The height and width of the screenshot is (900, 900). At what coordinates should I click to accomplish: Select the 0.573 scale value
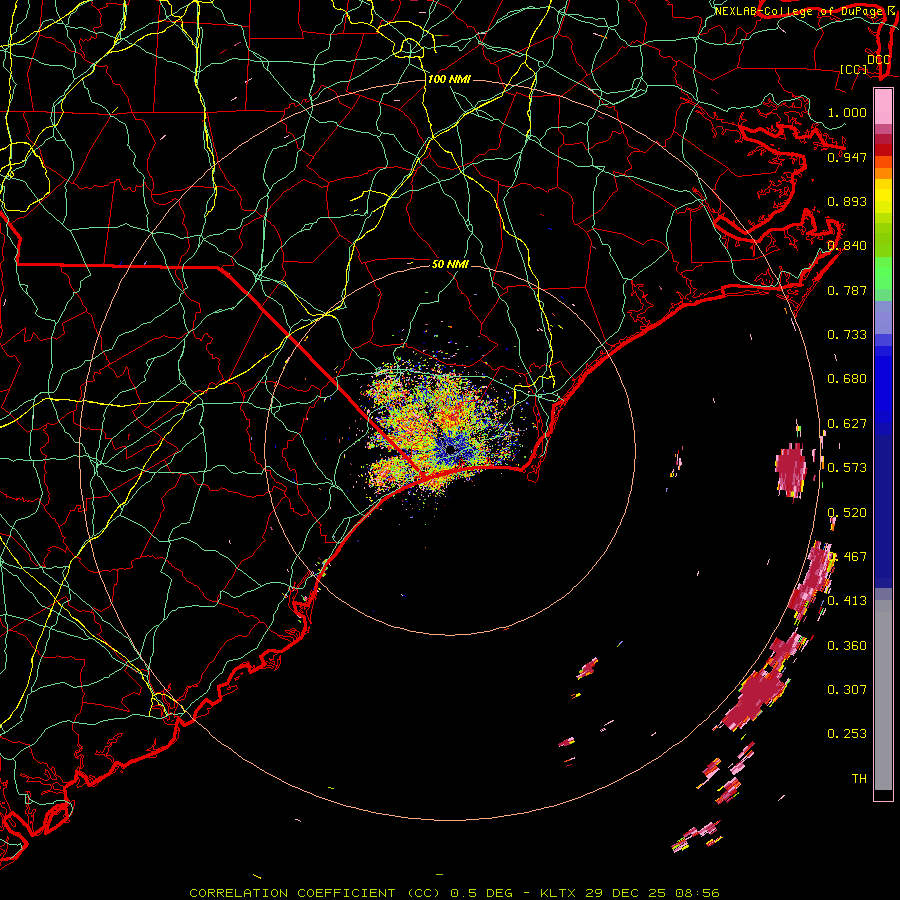[847, 467]
